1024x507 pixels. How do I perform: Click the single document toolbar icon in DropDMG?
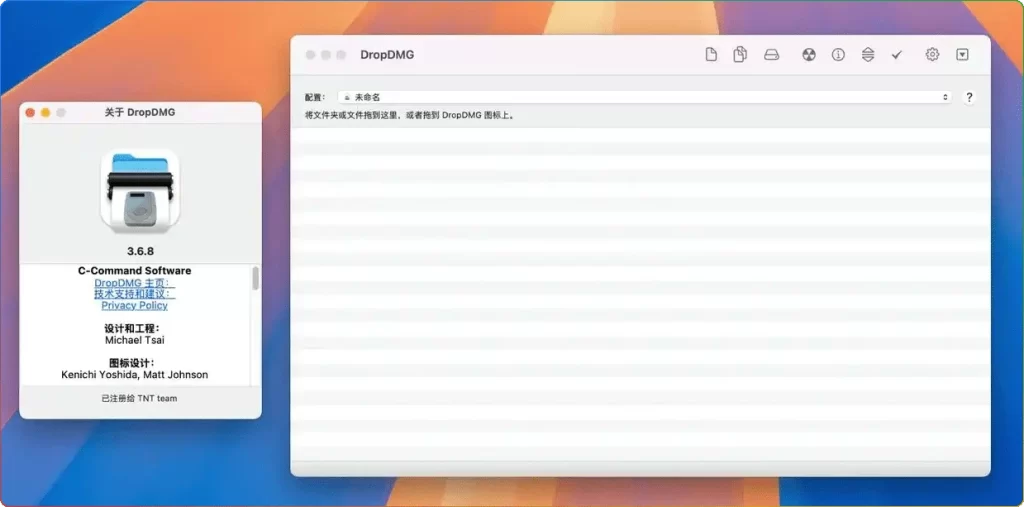711,55
